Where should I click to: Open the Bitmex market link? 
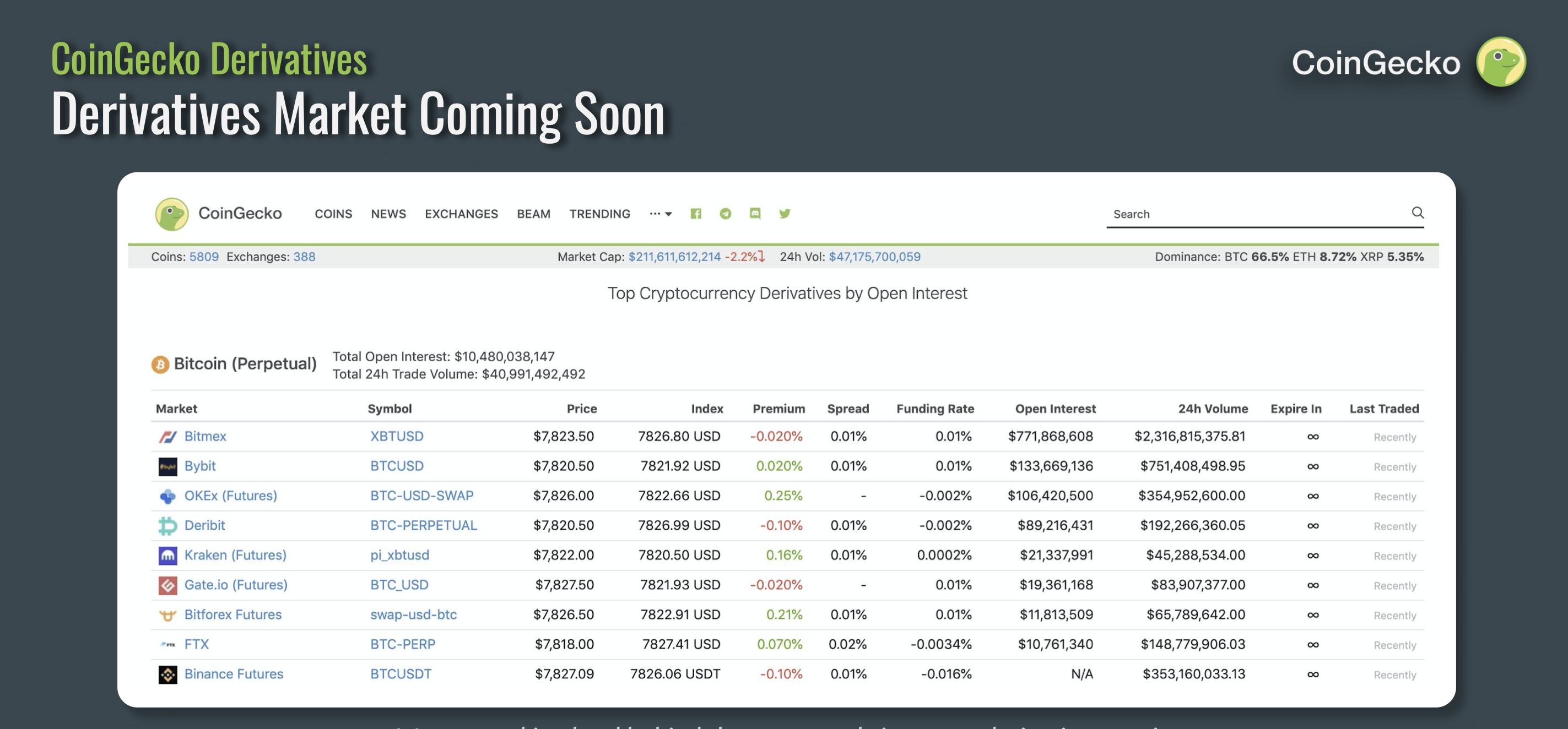tap(205, 436)
